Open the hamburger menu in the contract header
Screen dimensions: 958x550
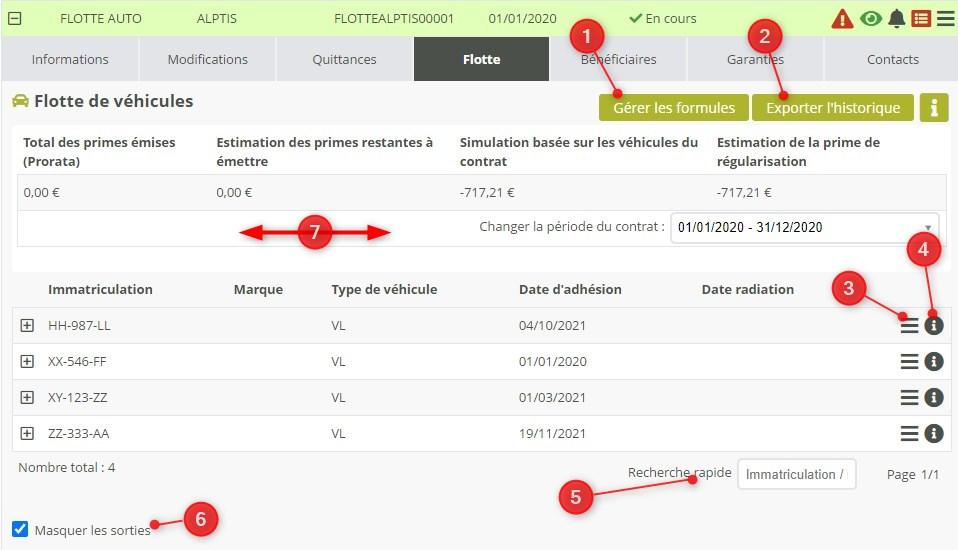point(945,19)
